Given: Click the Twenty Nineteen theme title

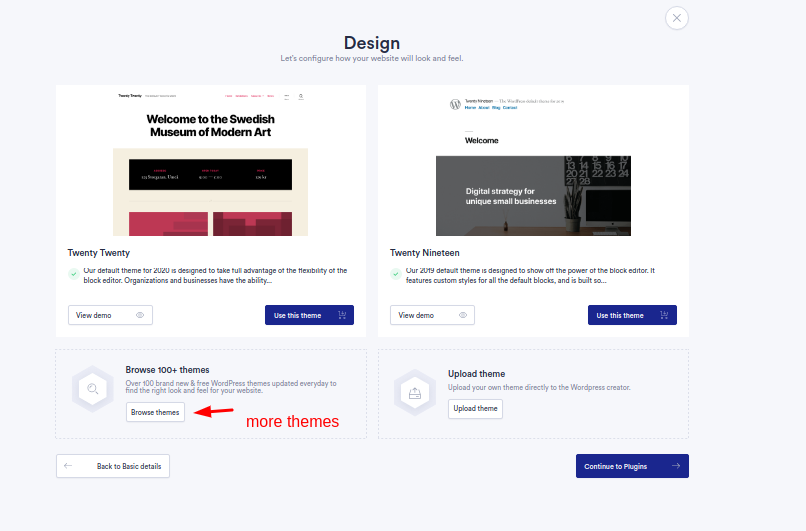Looking at the screenshot, I should coord(424,253).
